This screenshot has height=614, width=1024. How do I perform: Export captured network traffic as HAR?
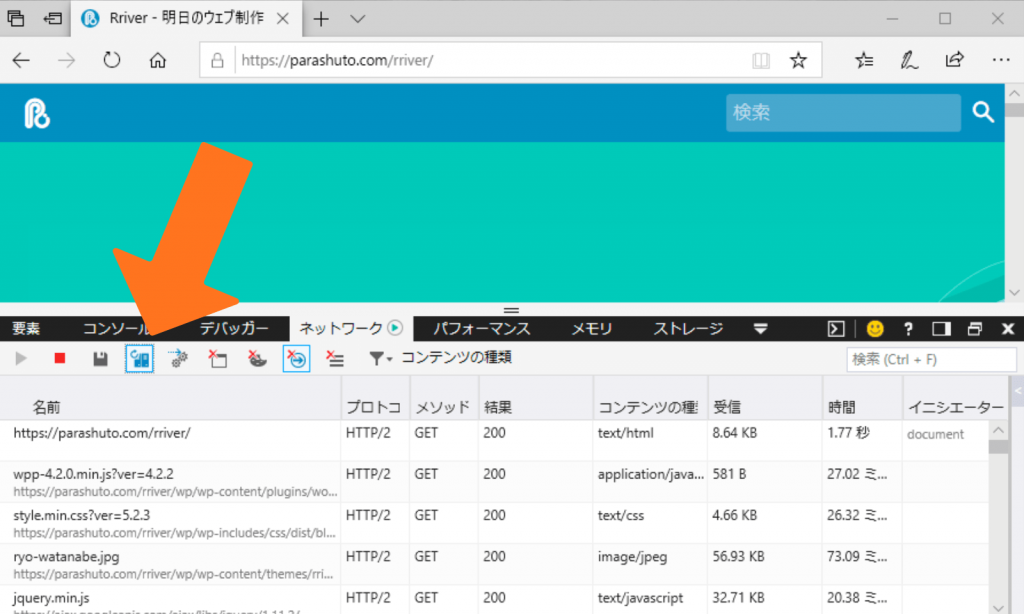pos(99,358)
